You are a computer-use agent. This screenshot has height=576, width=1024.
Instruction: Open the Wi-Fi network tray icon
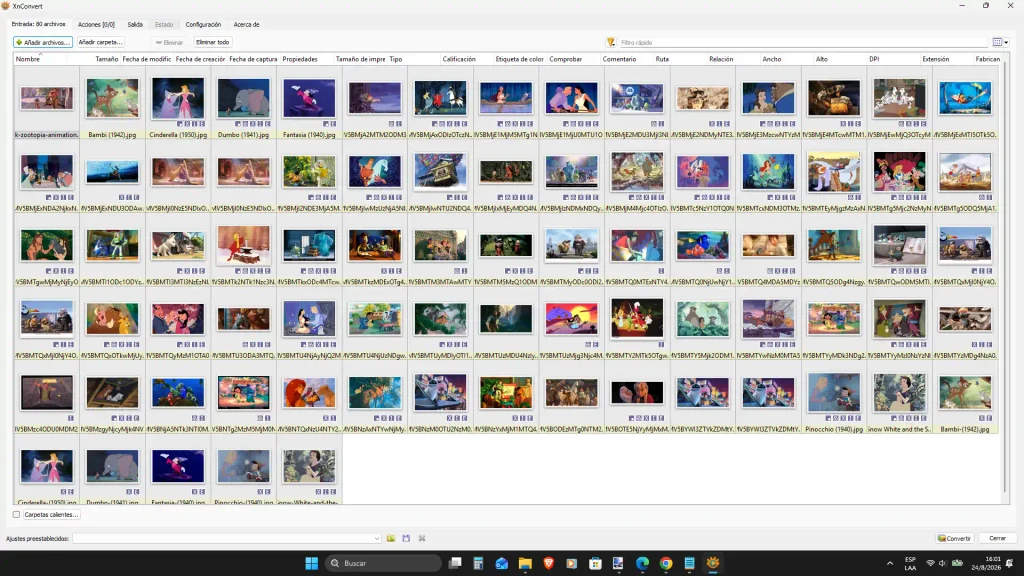point(930,563)
